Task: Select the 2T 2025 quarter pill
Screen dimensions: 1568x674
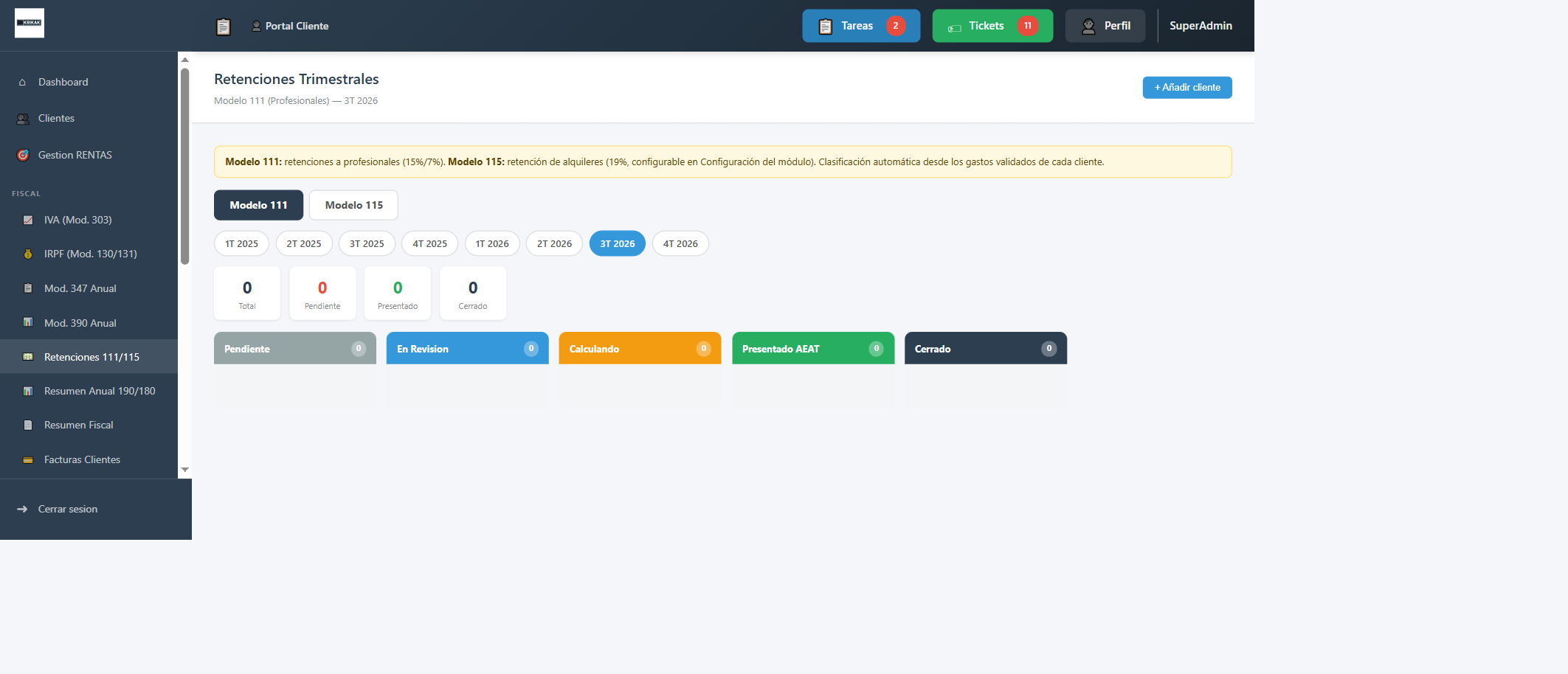Action: 304,243
